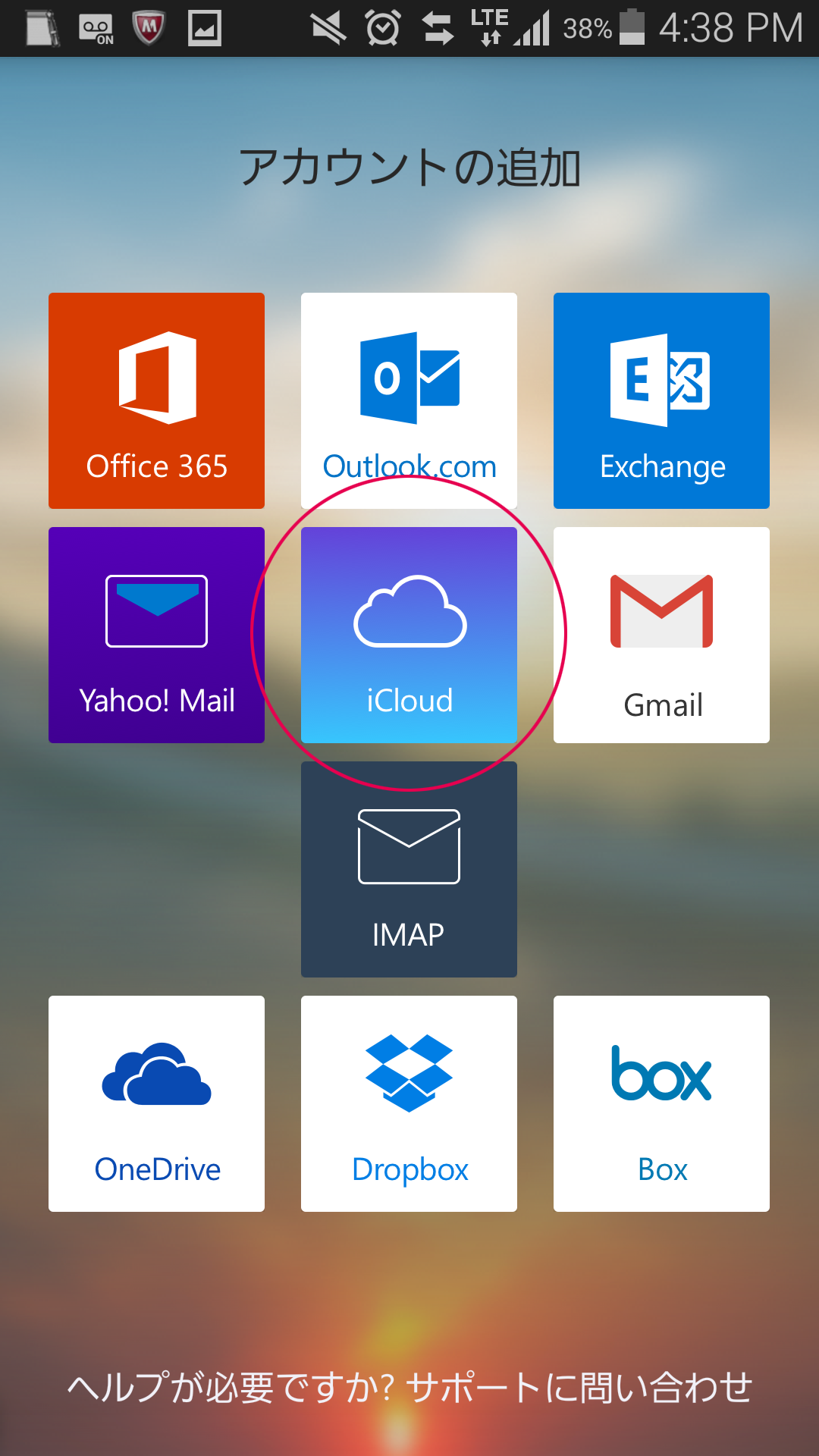This screenshot has width=819, height=1456.
Task: Tap the アカウントの追加 heading text
Action: click(x=409, y=168)
